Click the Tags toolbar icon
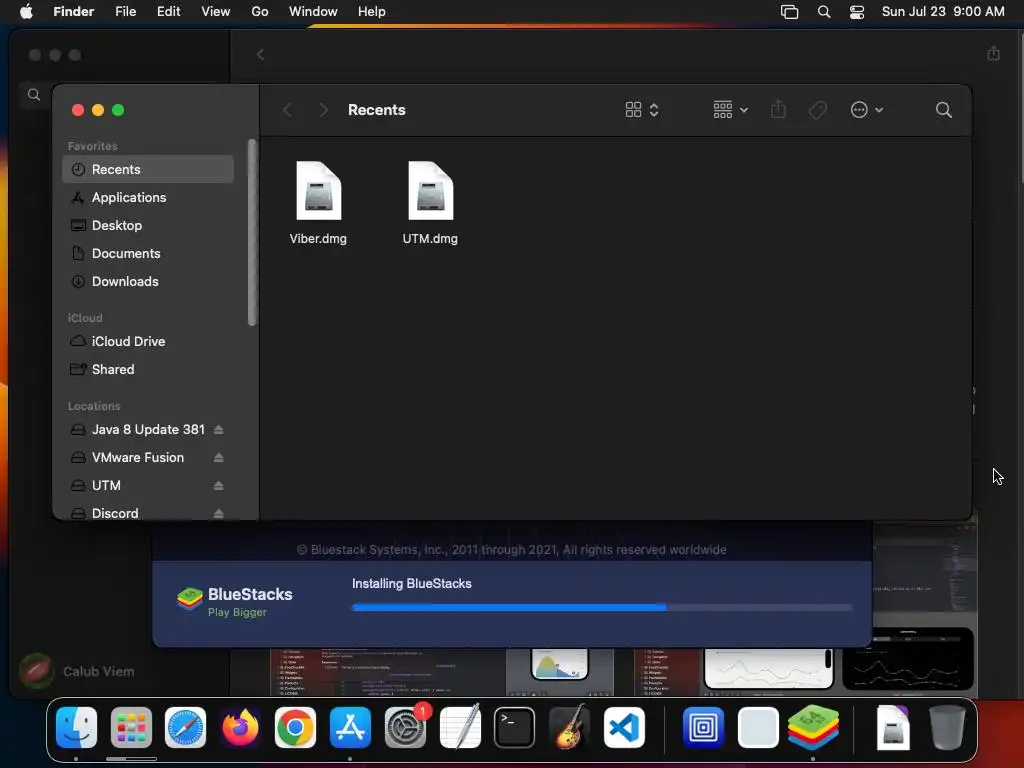The width and height of the screenshot is (1024, 768). [x=817, y=110]
